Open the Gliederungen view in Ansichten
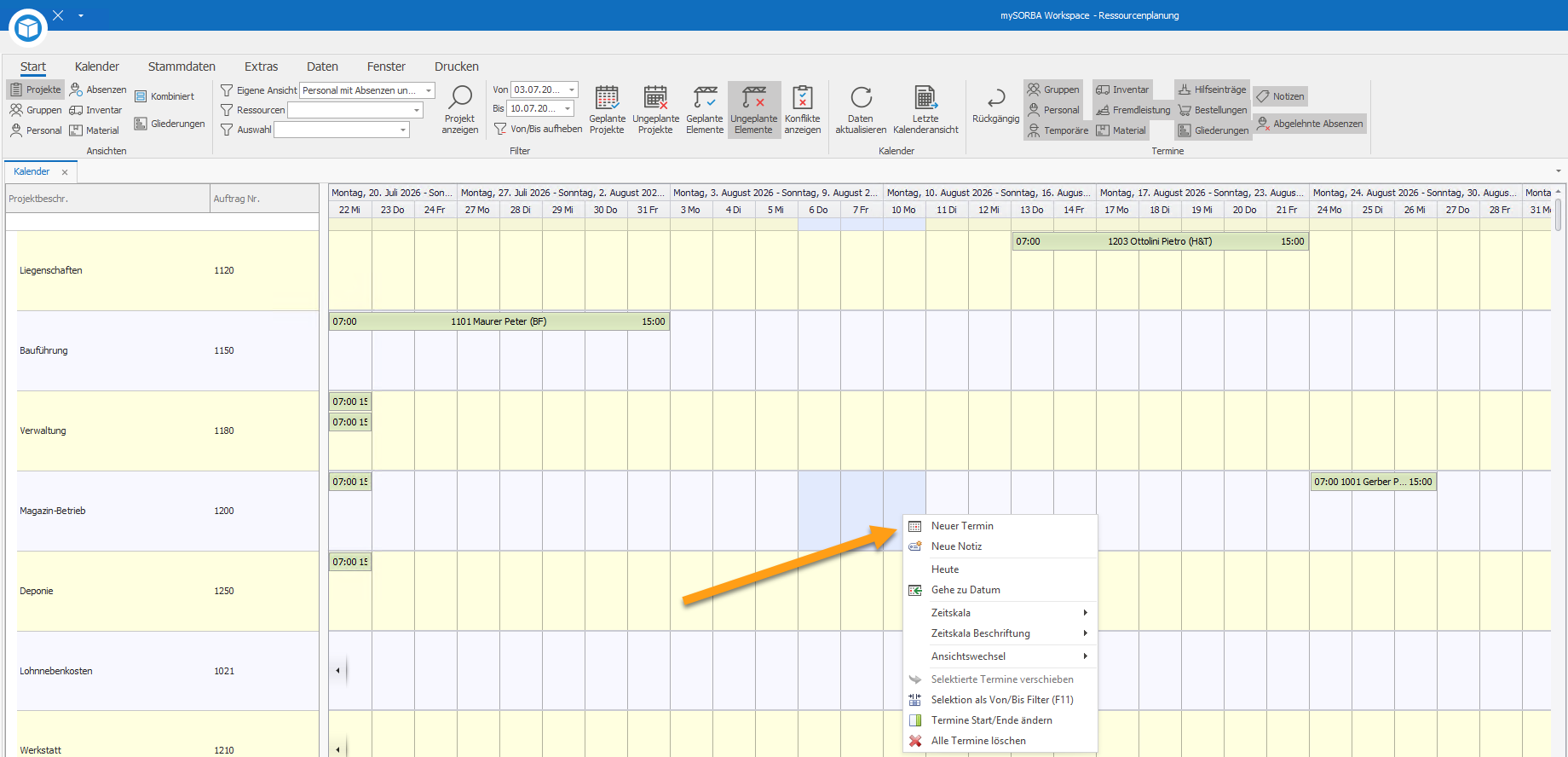The height and width of the screenshot is (757, 1568). 170,124
